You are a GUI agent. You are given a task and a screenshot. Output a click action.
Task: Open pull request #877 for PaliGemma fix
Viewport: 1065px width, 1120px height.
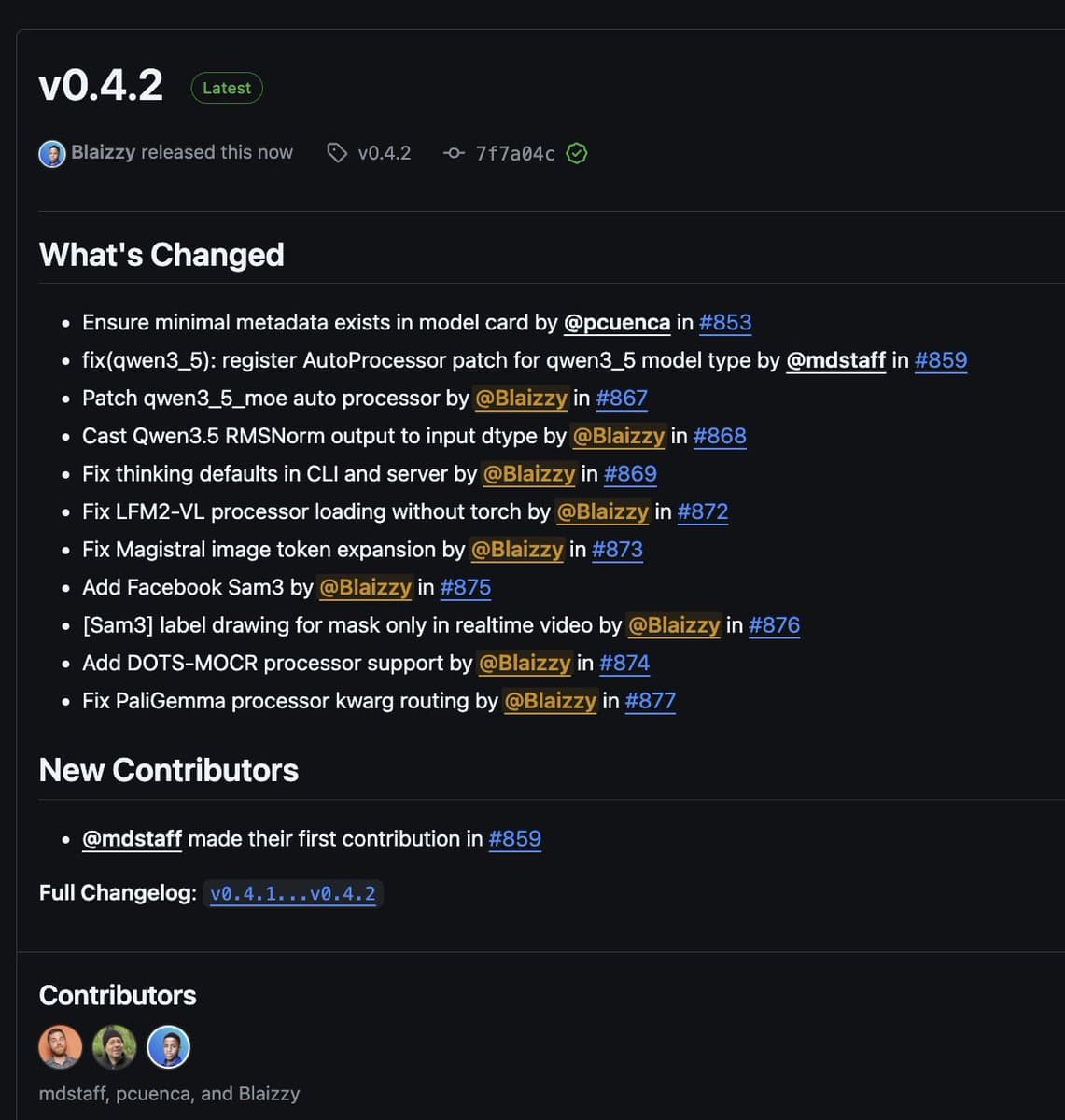click(651, 701)
